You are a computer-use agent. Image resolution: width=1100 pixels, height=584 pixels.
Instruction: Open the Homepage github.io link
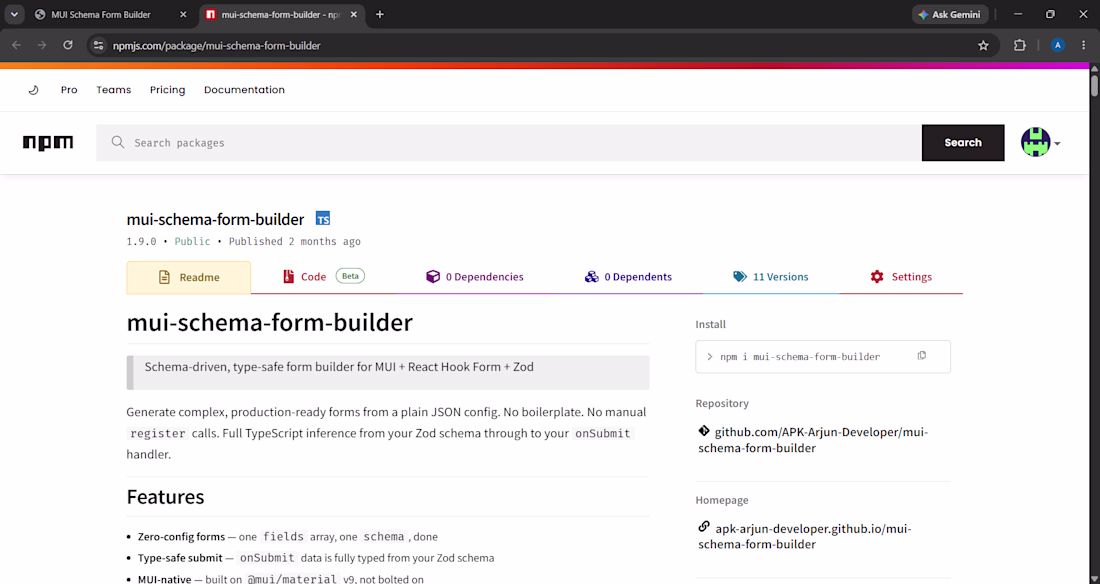(x=805, y=536)
